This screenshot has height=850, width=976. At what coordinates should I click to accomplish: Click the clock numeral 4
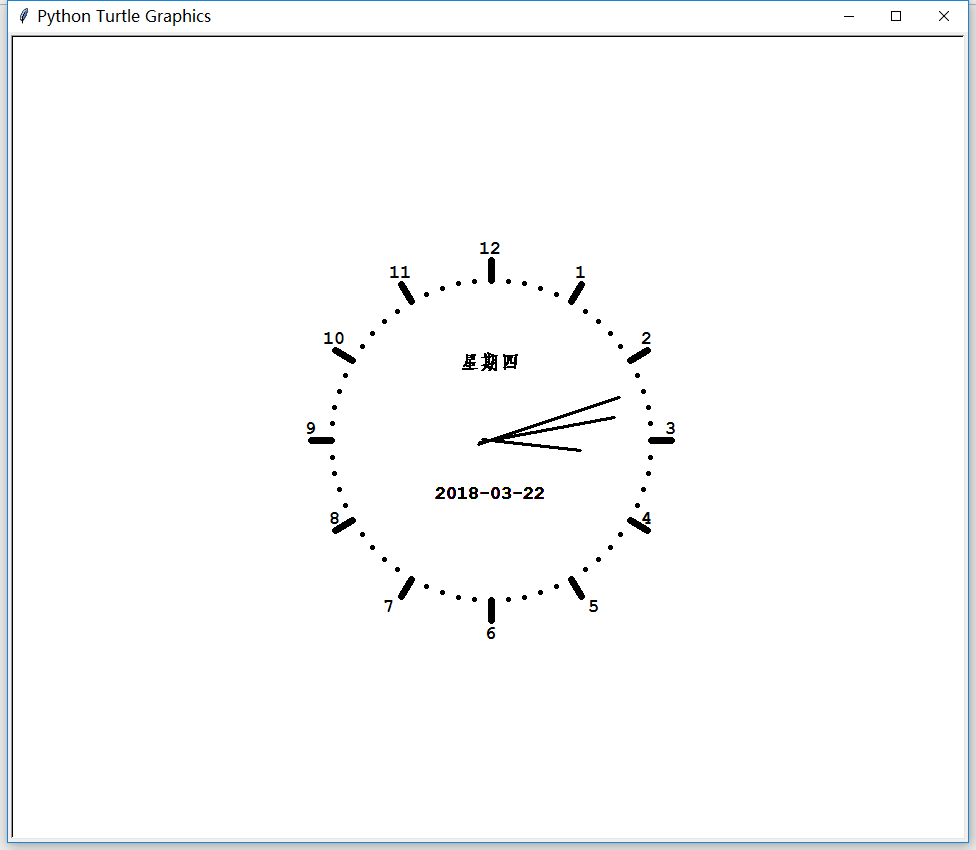tap(646, 518)
